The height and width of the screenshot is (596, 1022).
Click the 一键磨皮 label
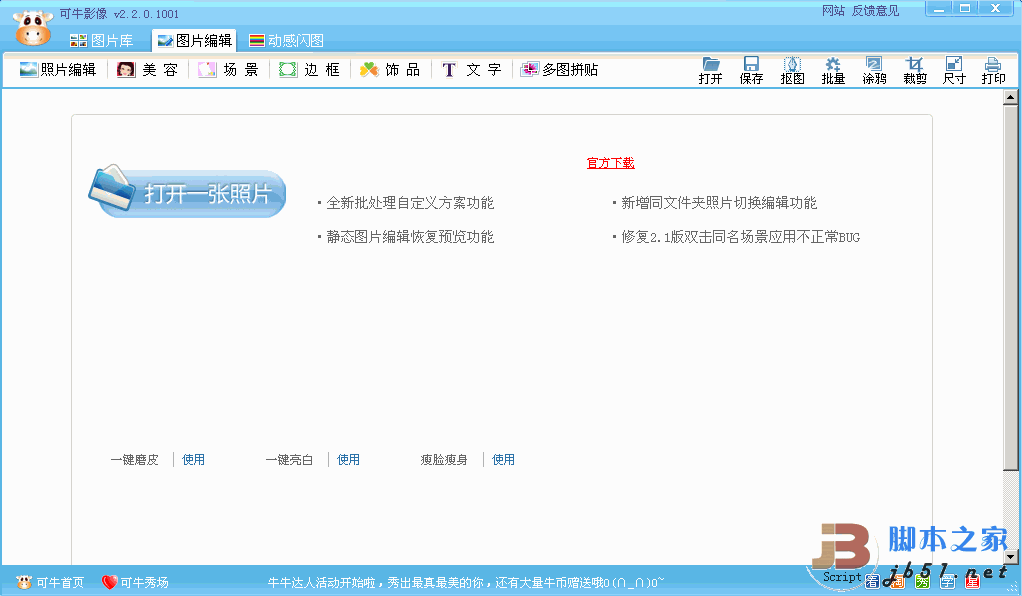point(134,460)
